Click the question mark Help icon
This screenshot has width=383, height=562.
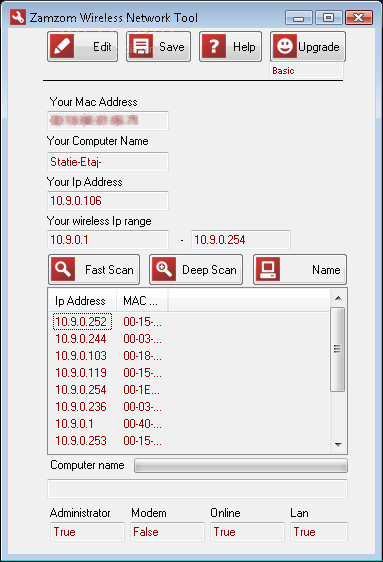pyautogui.click(x=214, y=46)
